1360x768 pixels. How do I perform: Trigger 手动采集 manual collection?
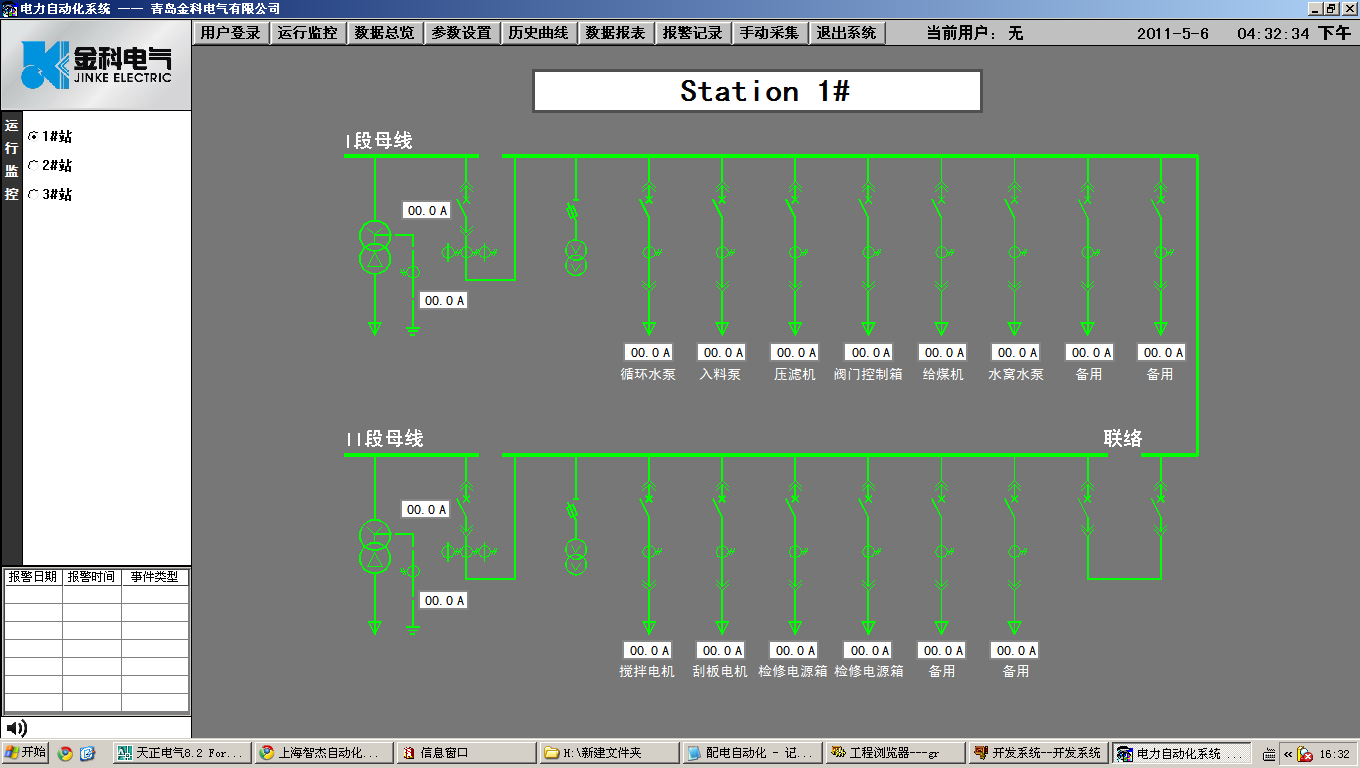769,33
